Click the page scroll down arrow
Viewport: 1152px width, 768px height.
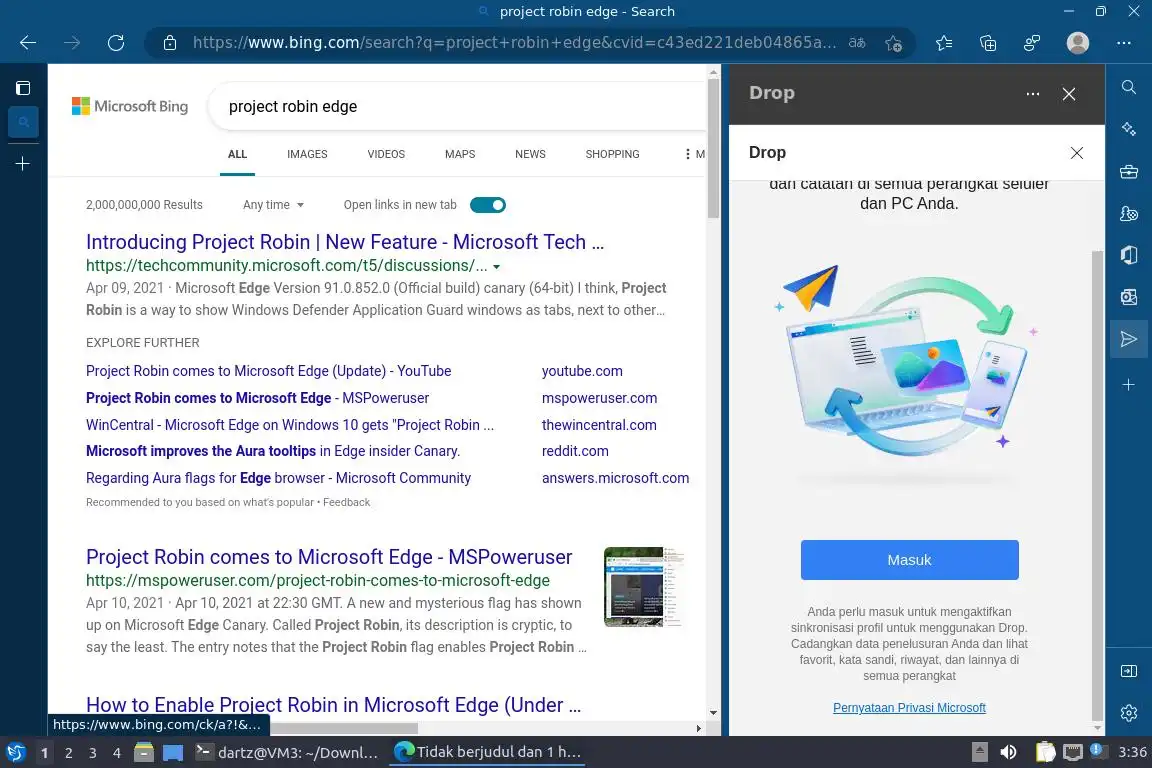[x=713, y=713]
